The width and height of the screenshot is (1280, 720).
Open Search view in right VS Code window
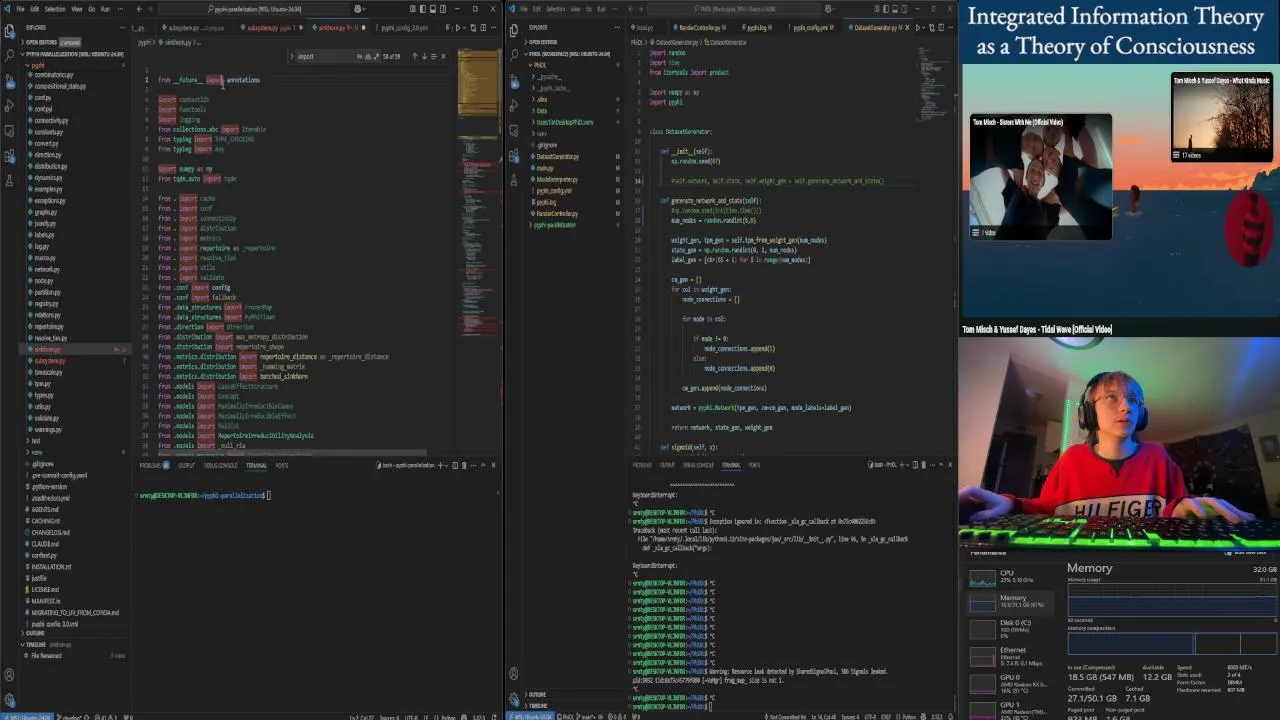click(513, 55)
